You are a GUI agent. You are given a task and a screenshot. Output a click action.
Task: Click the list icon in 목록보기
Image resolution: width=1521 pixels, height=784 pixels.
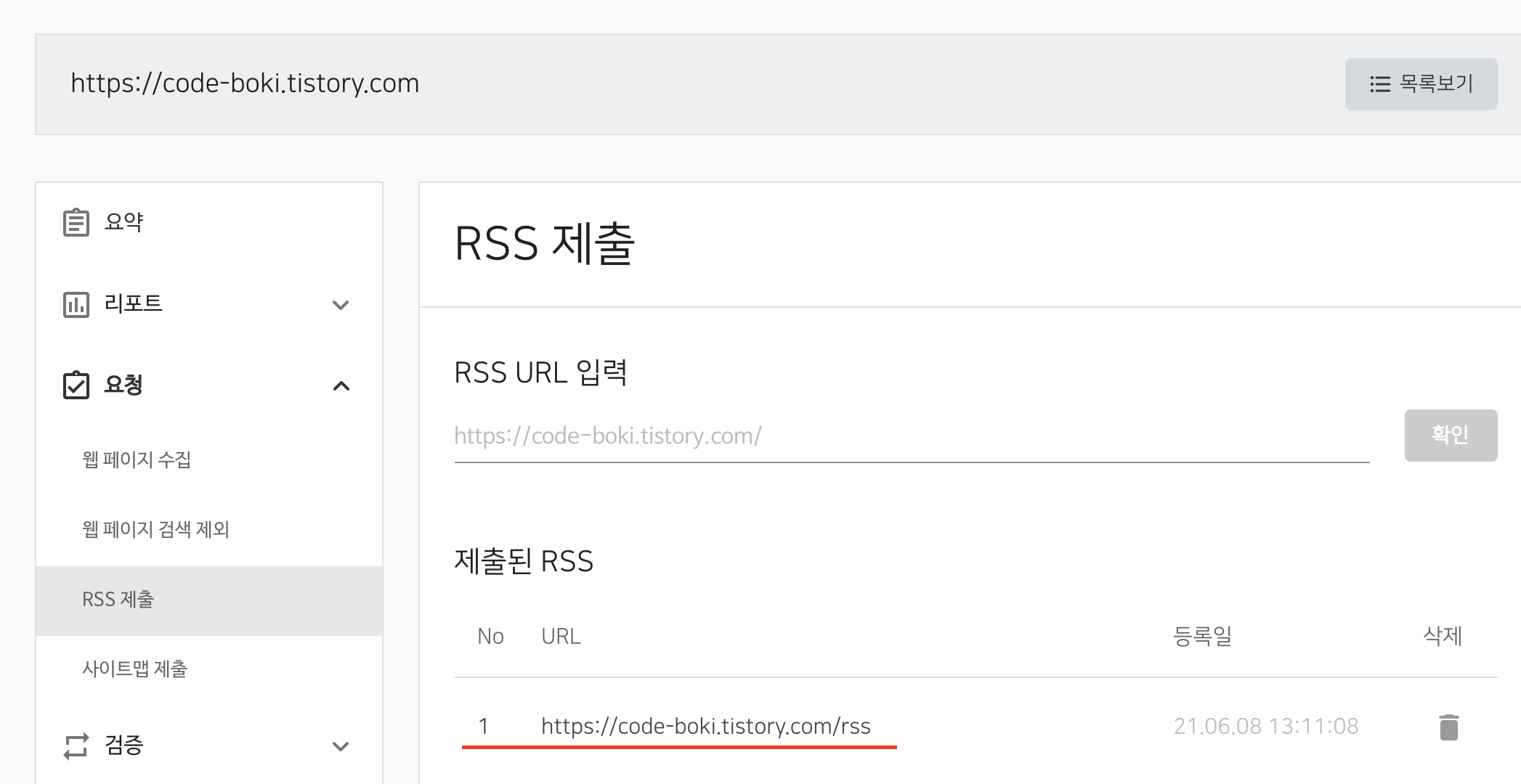tap(1379, 84)
